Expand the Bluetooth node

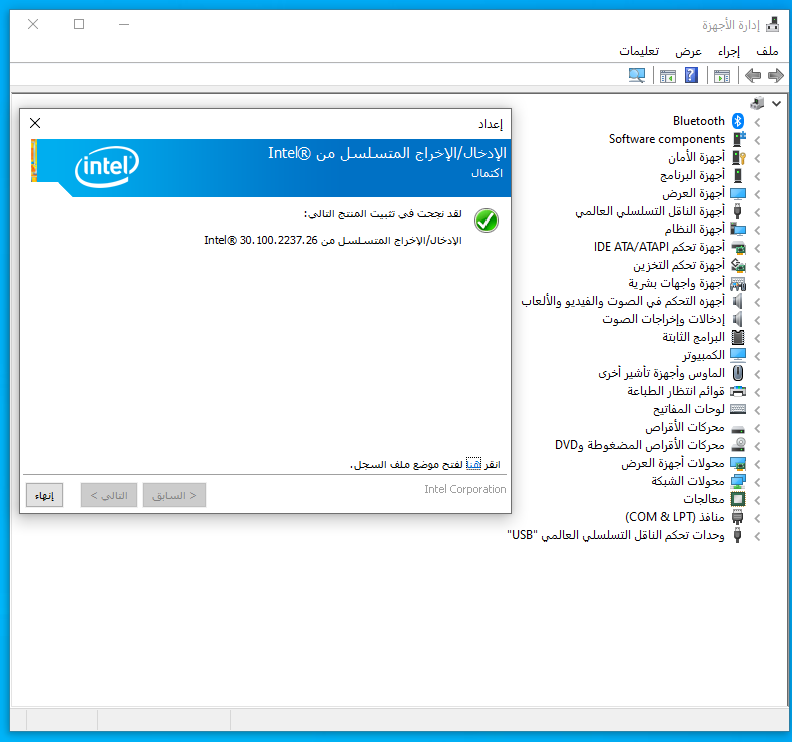[757, 122]
